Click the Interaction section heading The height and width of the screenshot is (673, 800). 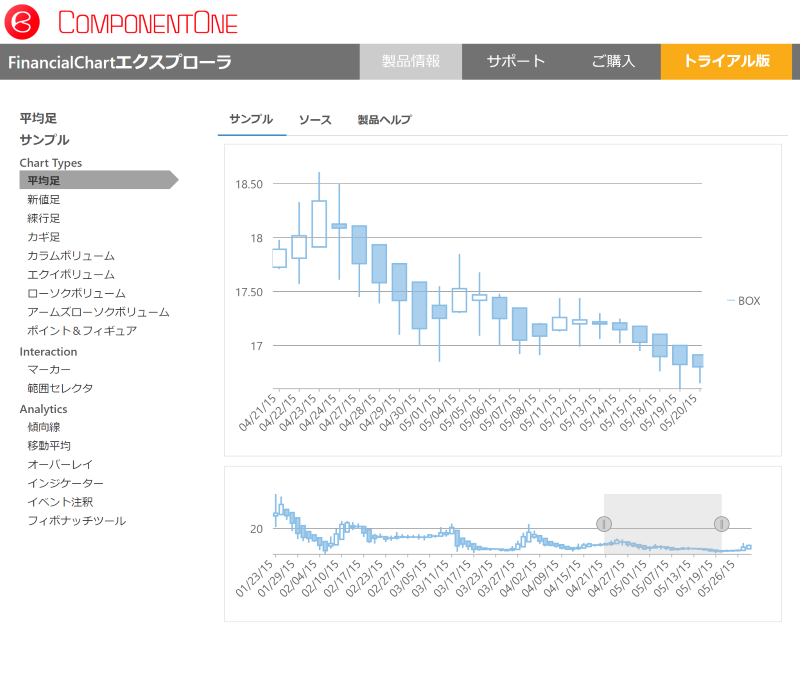[48, 352]
